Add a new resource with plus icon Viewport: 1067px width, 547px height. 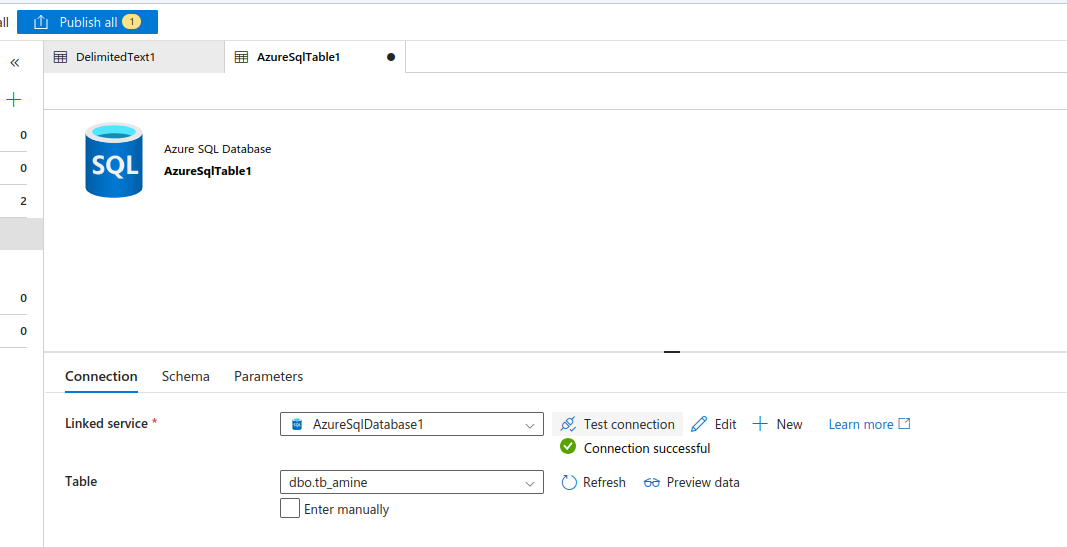14,100
